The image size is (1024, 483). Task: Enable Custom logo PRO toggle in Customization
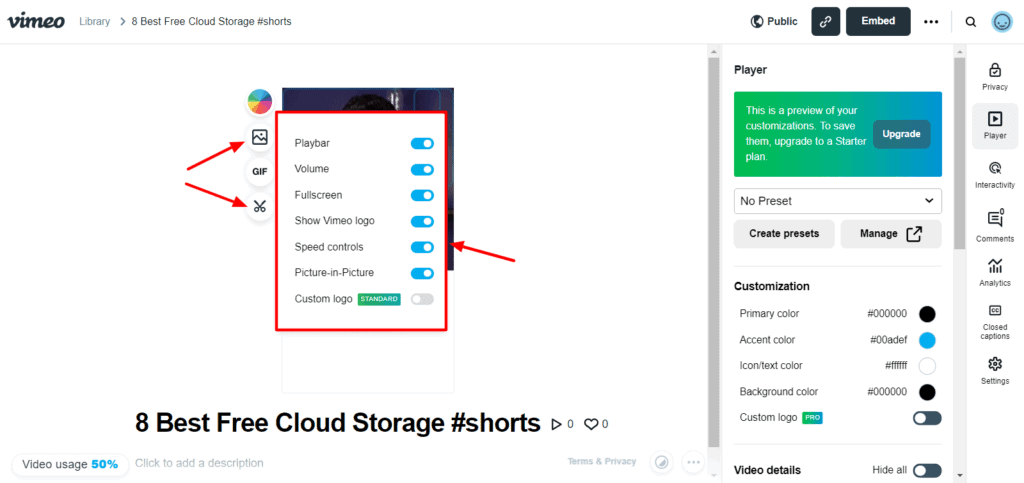[x=927, y=418]
